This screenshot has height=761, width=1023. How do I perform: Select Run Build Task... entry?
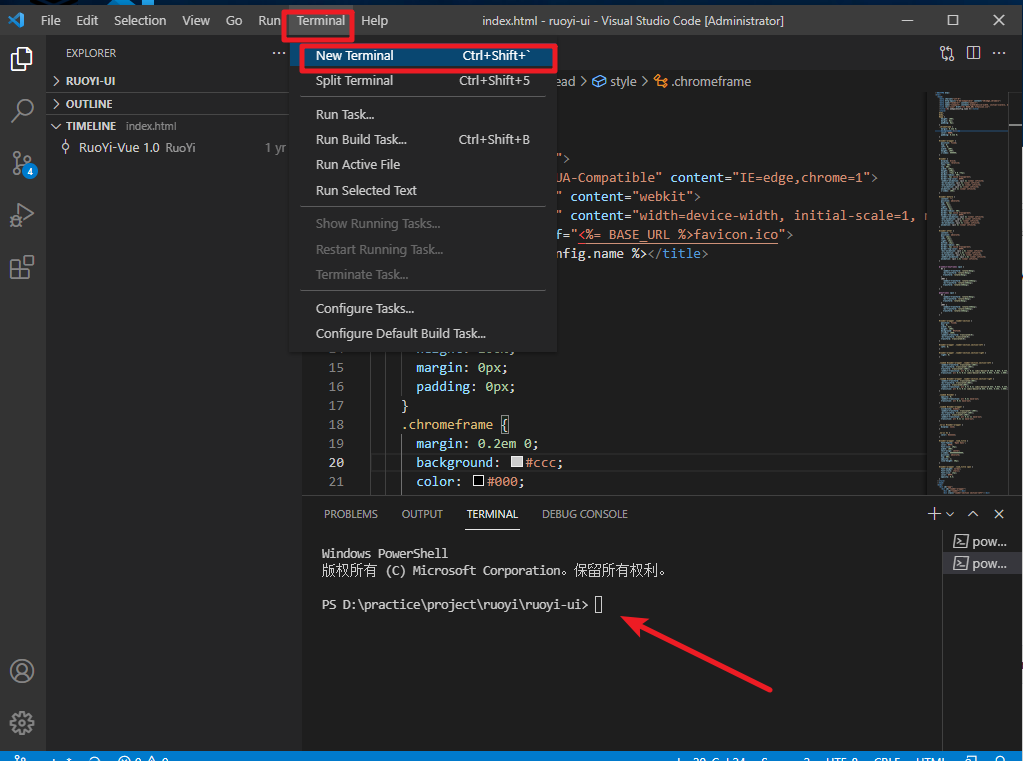423,139
